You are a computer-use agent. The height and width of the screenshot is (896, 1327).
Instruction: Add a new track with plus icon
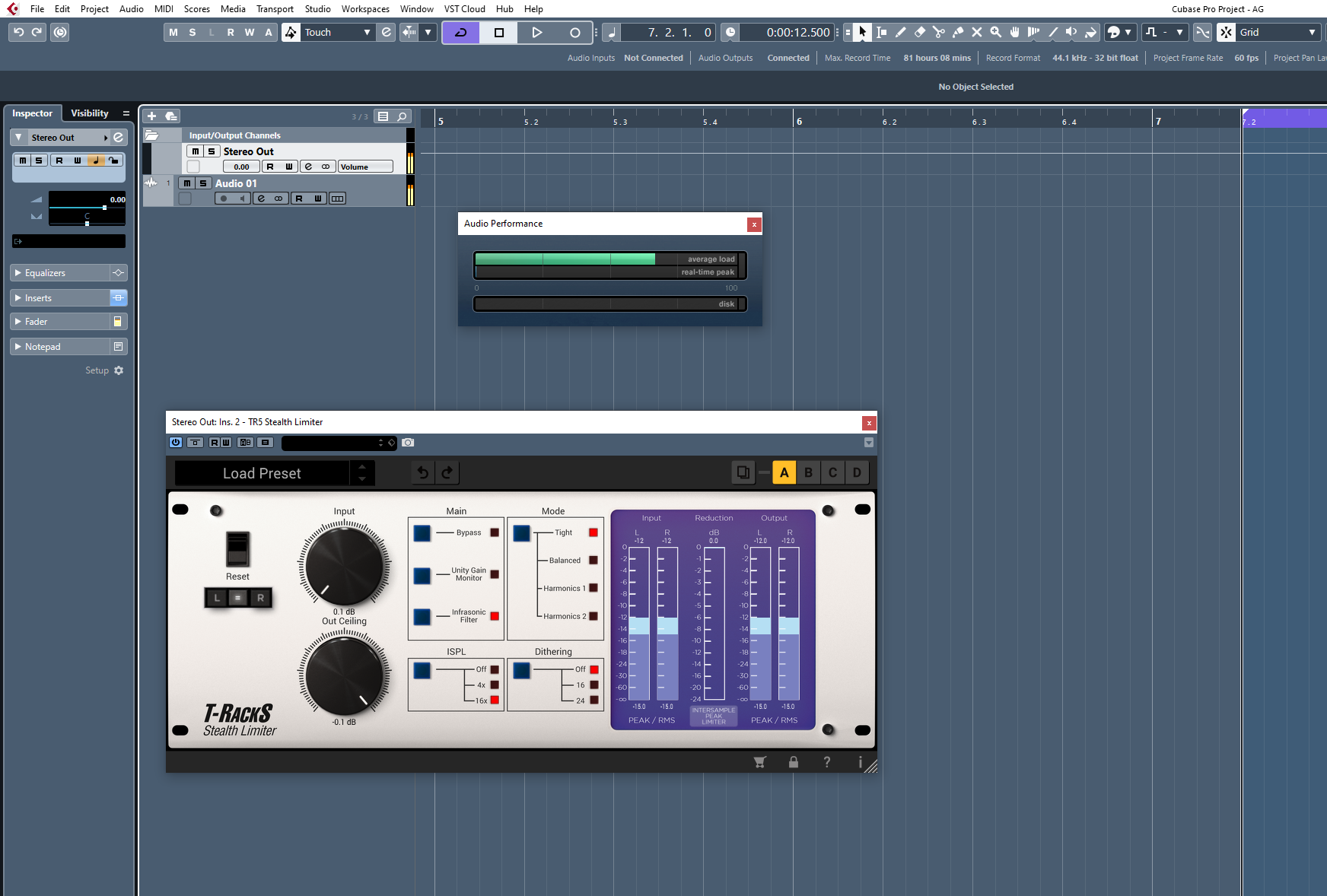[x=151, y=116]
